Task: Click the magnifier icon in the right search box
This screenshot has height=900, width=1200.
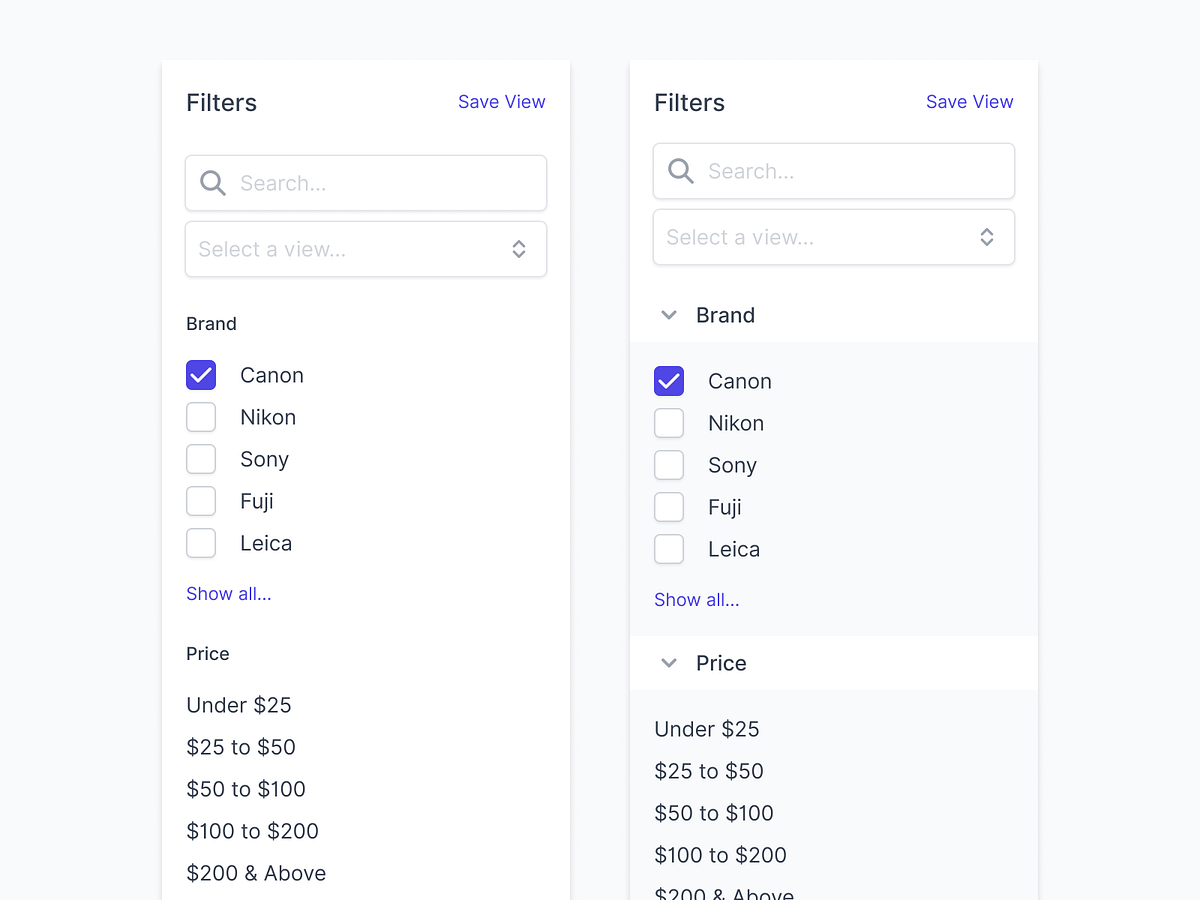Action: point(680,171)
